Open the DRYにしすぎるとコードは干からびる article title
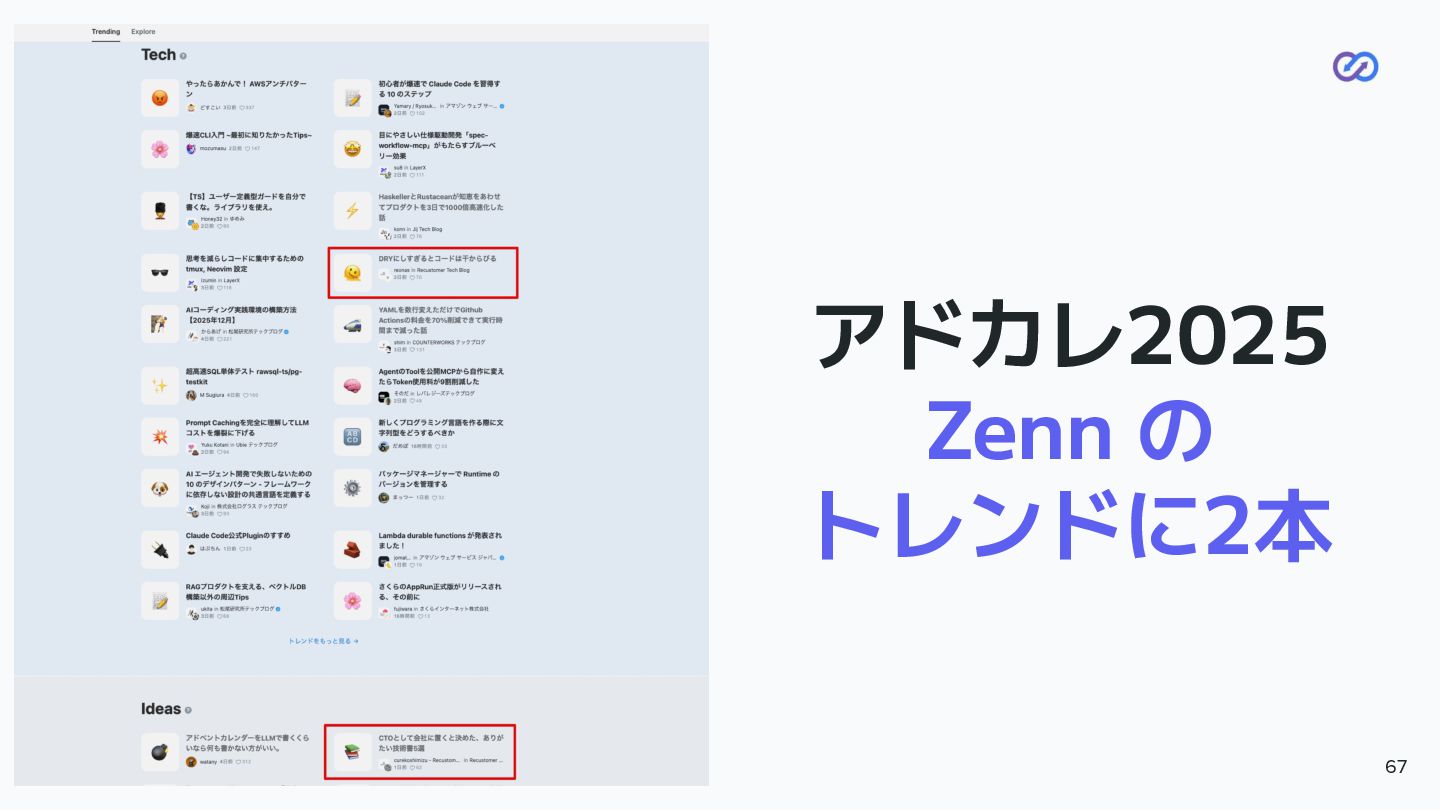This screenshot has width=1440, height=810. [437, 258]
